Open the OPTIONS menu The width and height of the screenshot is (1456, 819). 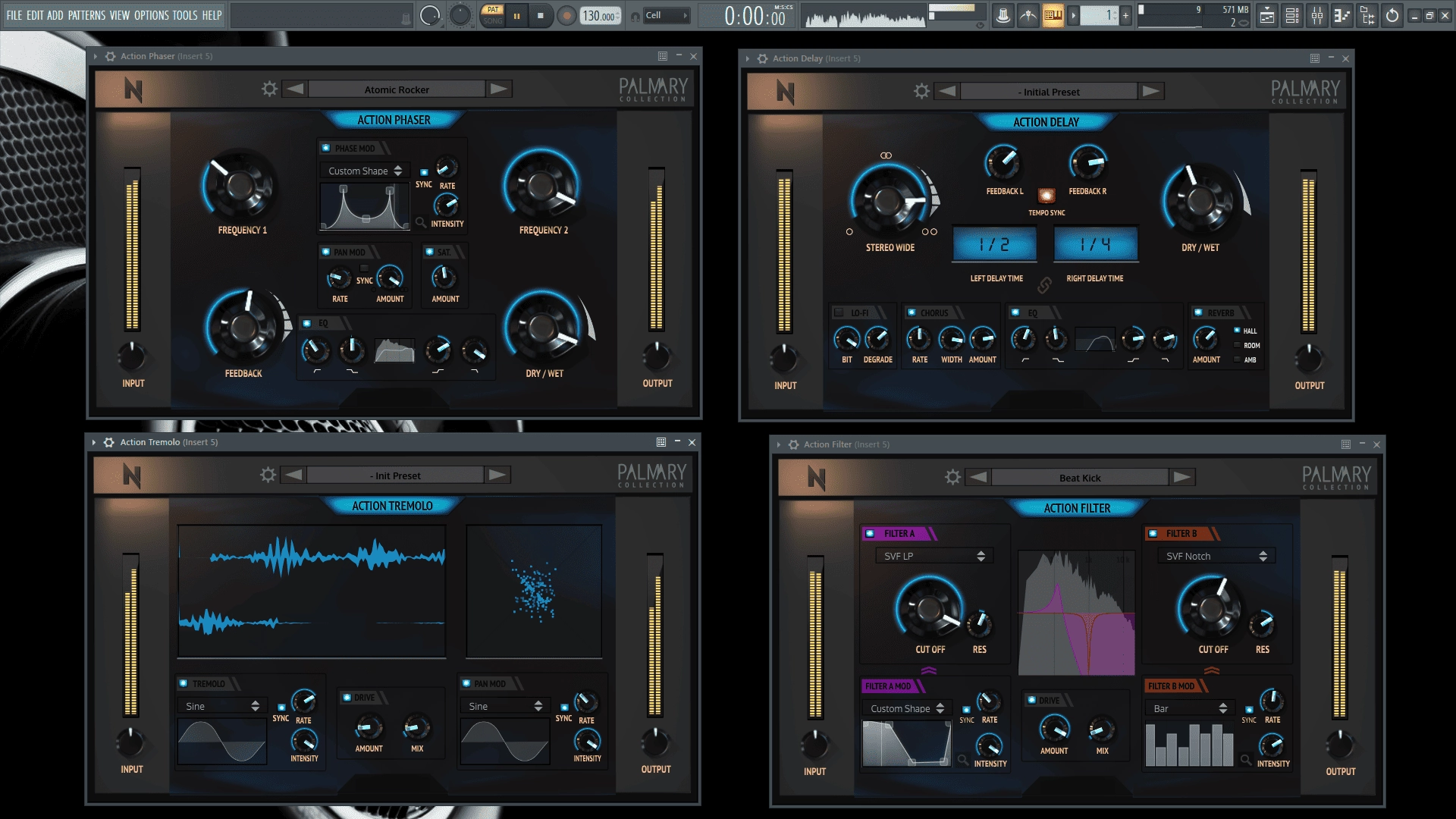[152, 15]
